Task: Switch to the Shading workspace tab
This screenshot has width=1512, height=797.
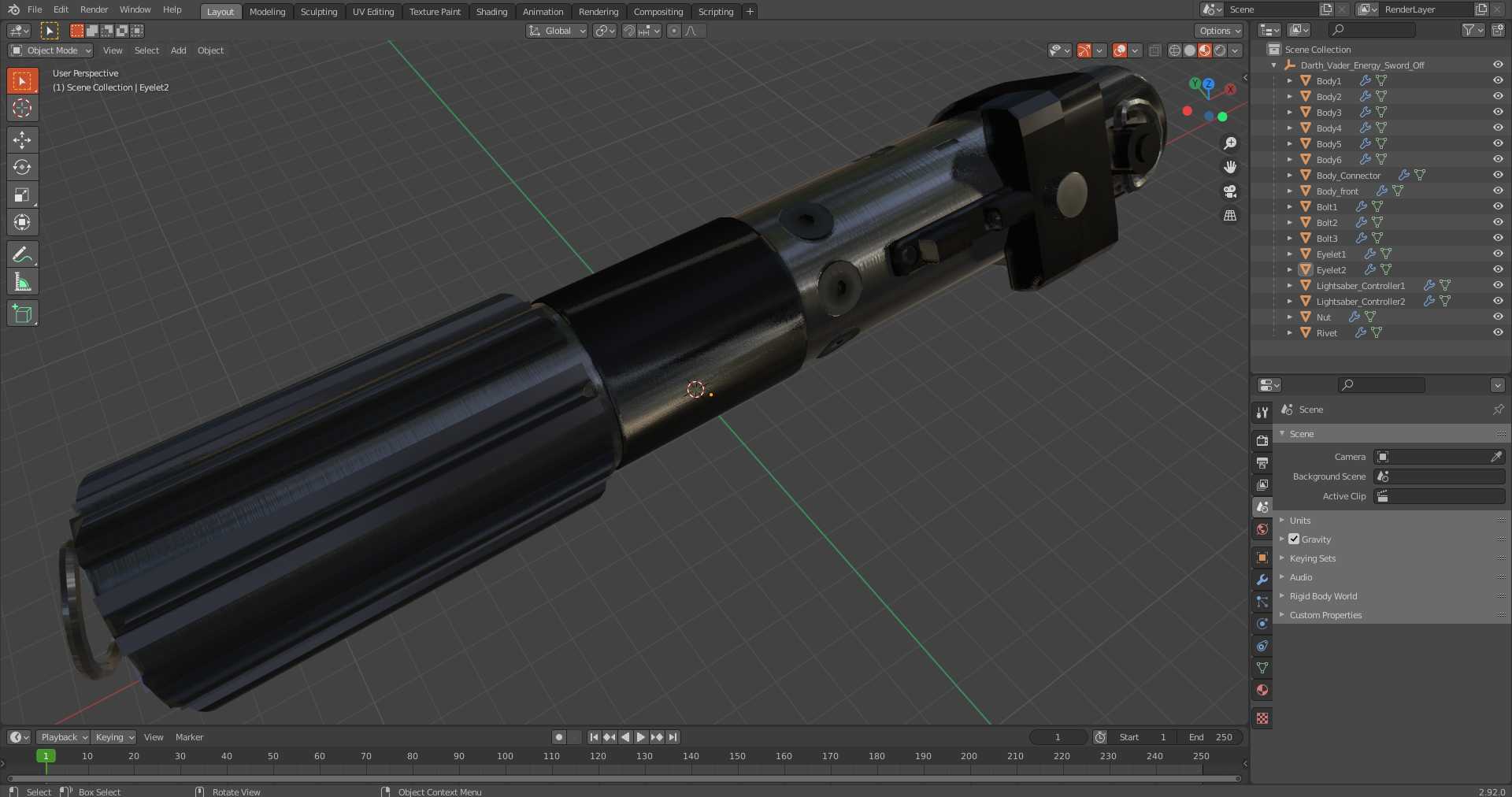Action: pyautogui.click(x=491, y=12)
